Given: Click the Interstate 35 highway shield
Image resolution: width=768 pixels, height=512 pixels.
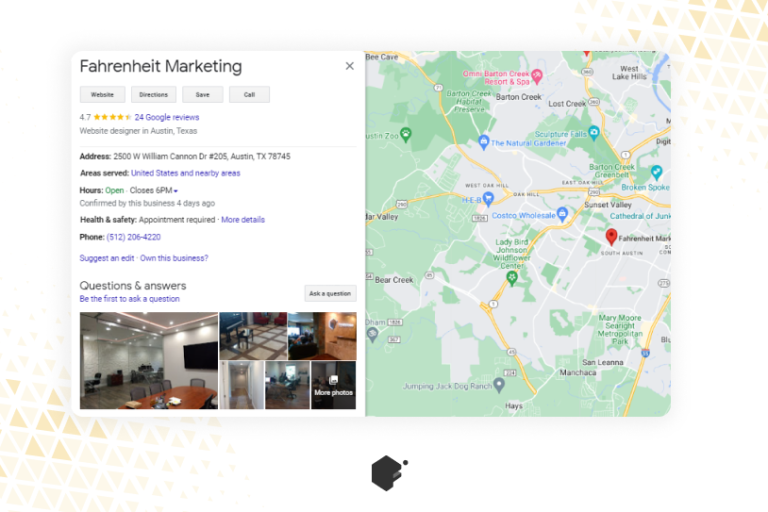Looking at the screenshot, I should [646, 353].
